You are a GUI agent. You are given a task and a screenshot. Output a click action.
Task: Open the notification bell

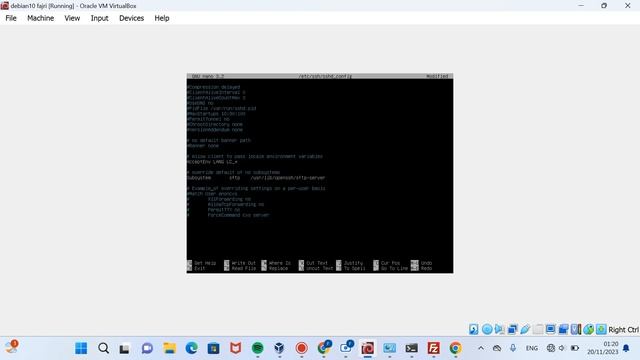(x=626, y=348)
